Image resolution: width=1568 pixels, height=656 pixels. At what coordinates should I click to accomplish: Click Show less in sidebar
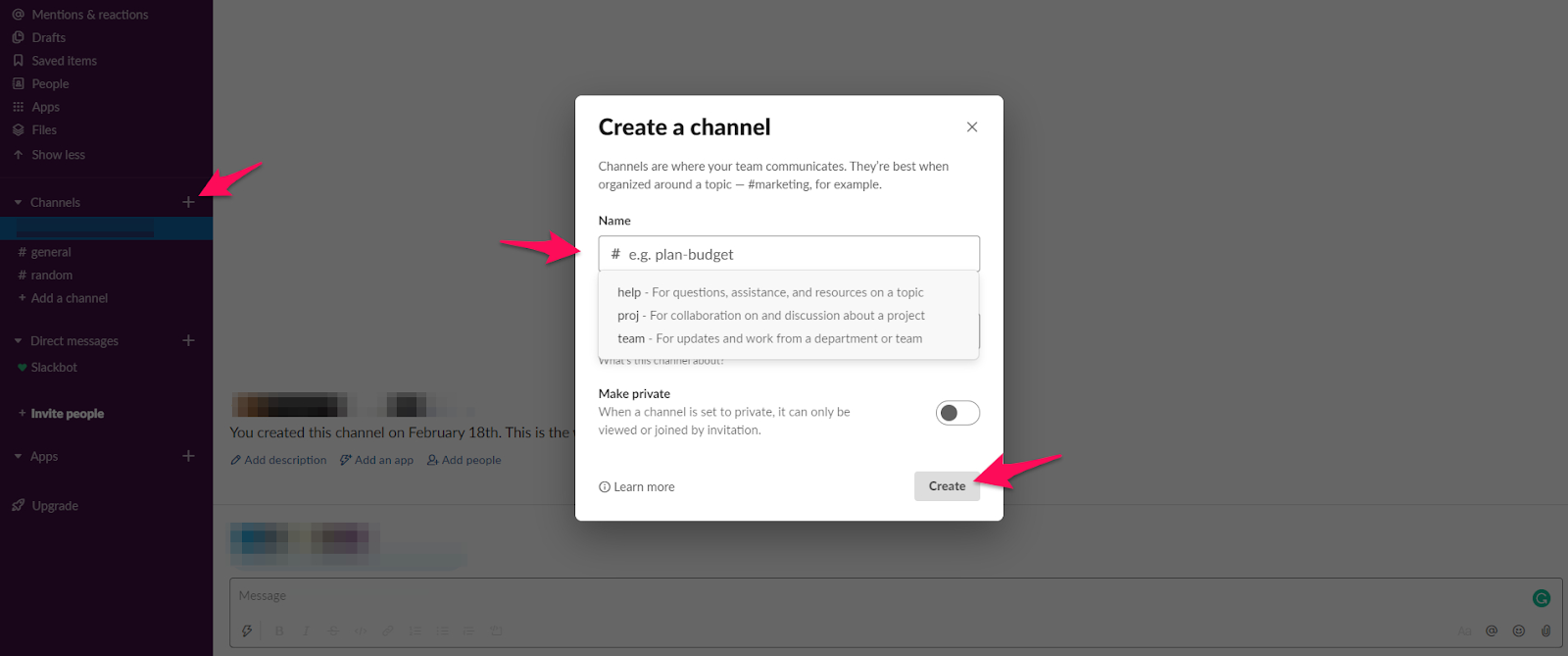(x=49, y=155)
